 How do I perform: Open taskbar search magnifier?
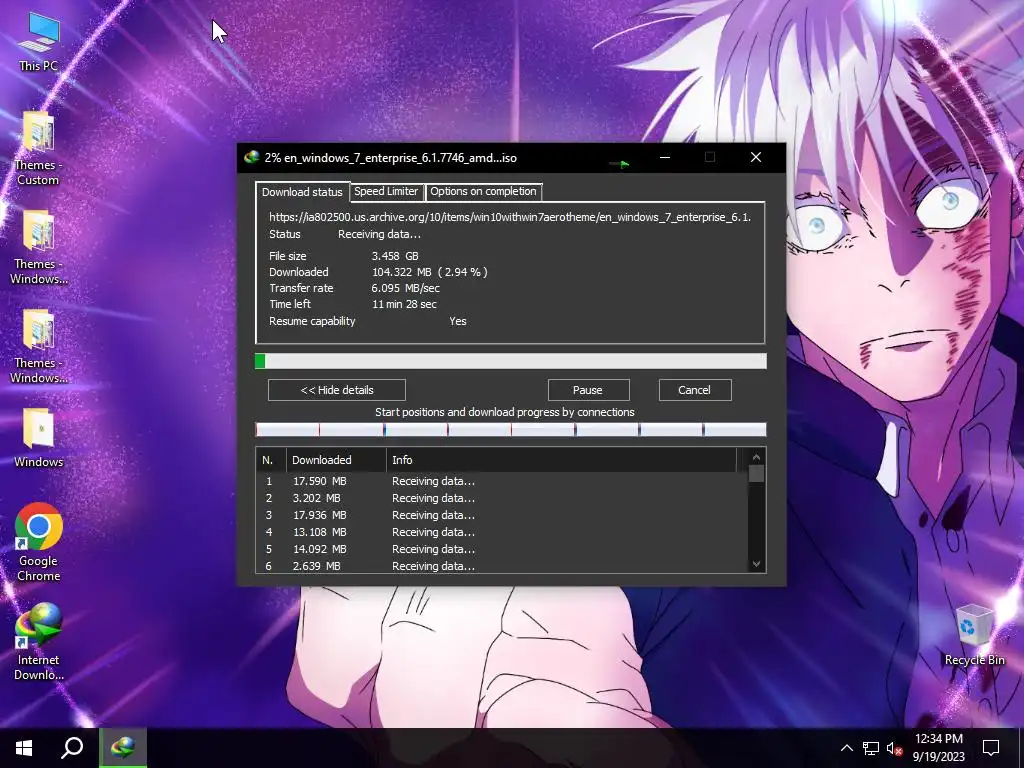click(72, 748)
